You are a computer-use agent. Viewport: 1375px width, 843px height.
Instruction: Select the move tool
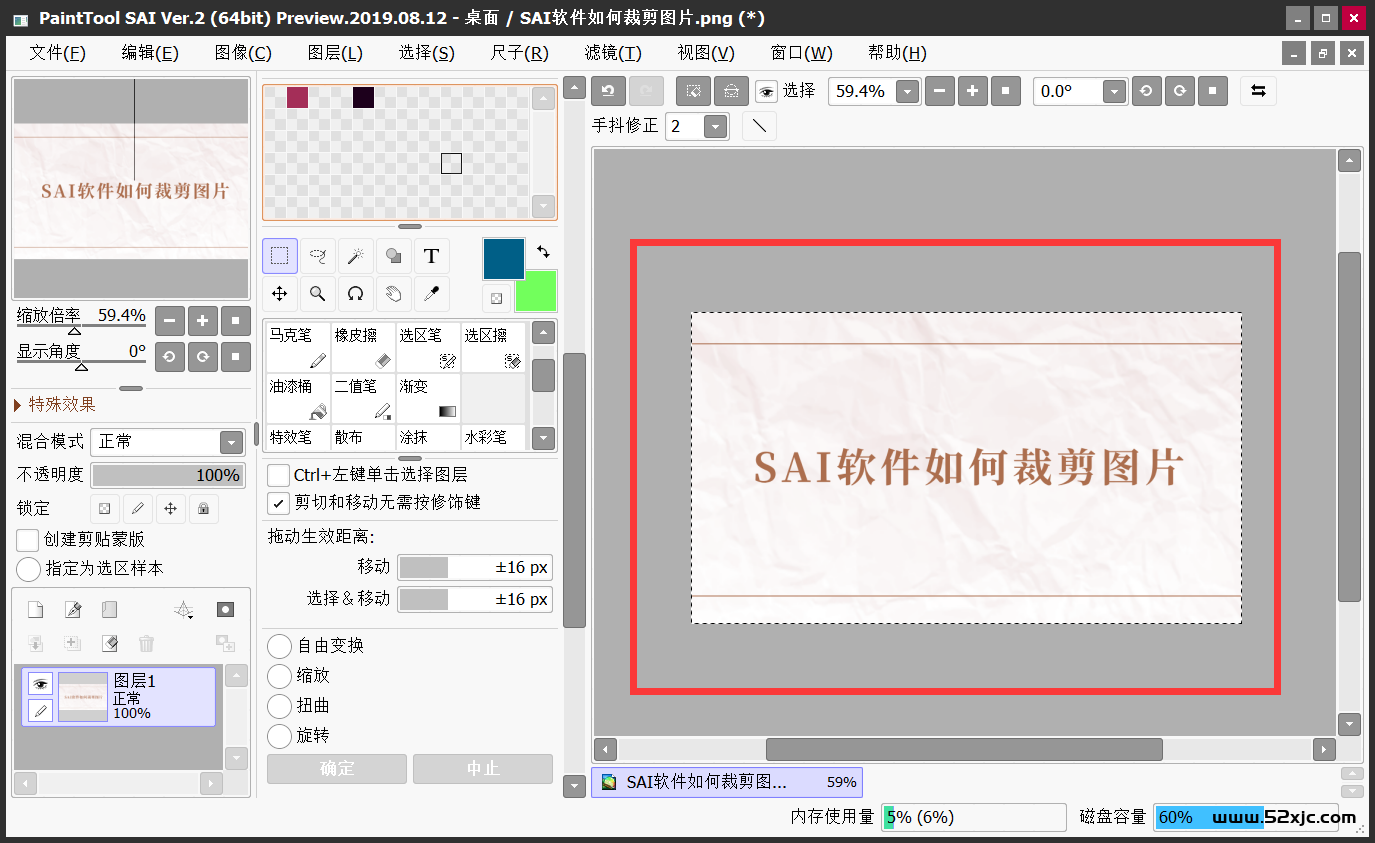point(280,294)
